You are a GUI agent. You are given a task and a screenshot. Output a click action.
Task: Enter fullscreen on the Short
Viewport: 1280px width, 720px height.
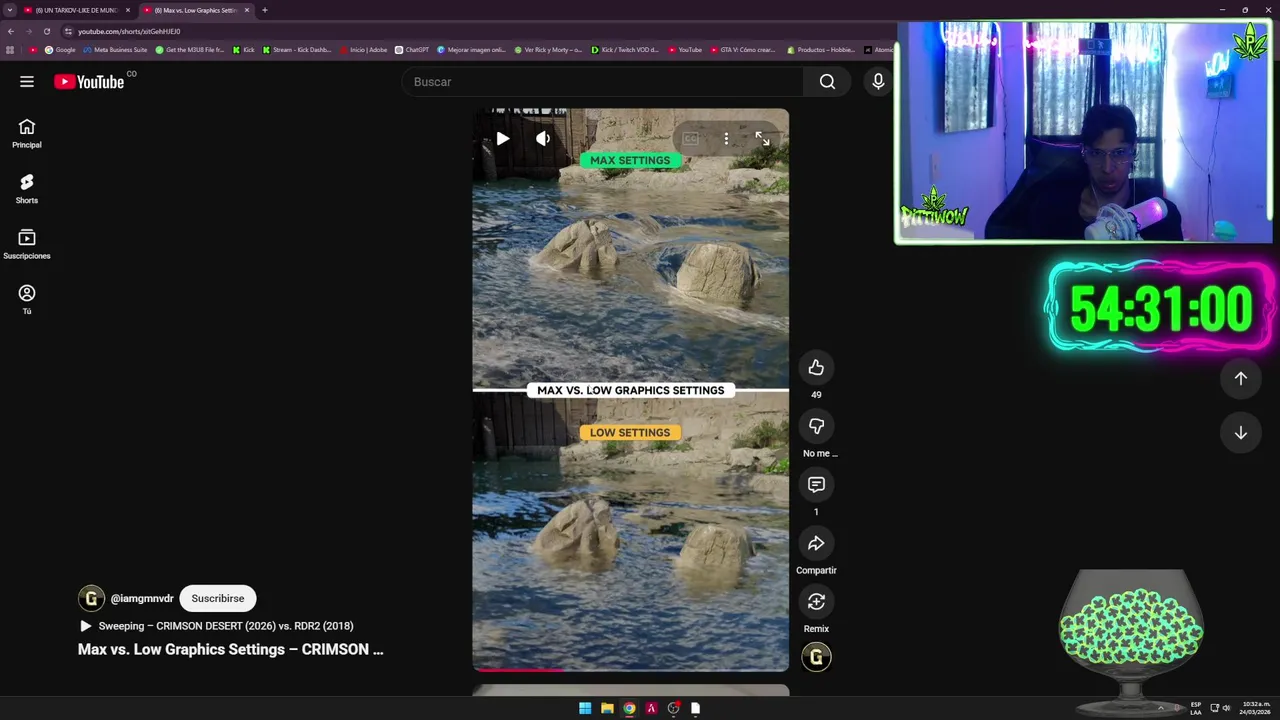click(x=762, y=139)
